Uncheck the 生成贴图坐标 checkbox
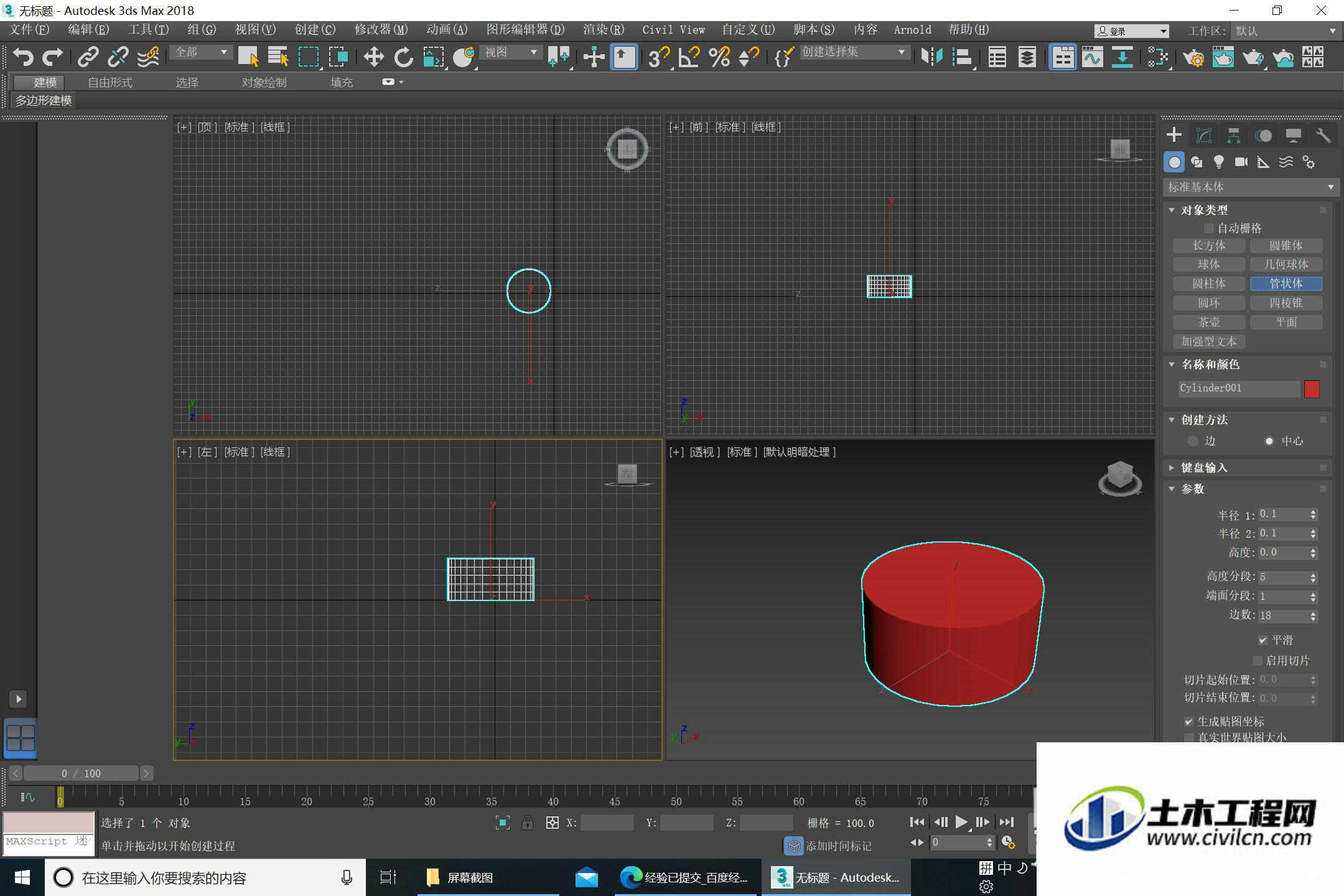1344x896 pixels. click(x=1189, y=722)
